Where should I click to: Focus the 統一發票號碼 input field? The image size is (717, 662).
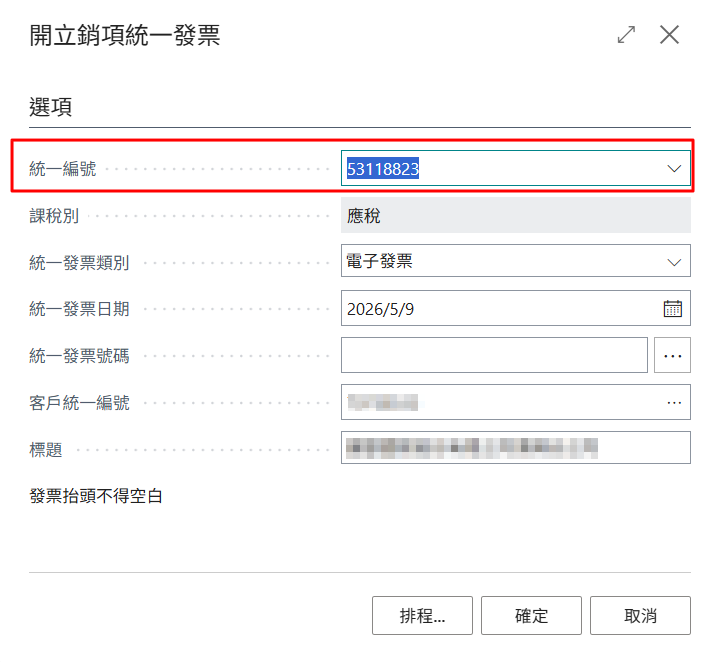tap(494, 355)
